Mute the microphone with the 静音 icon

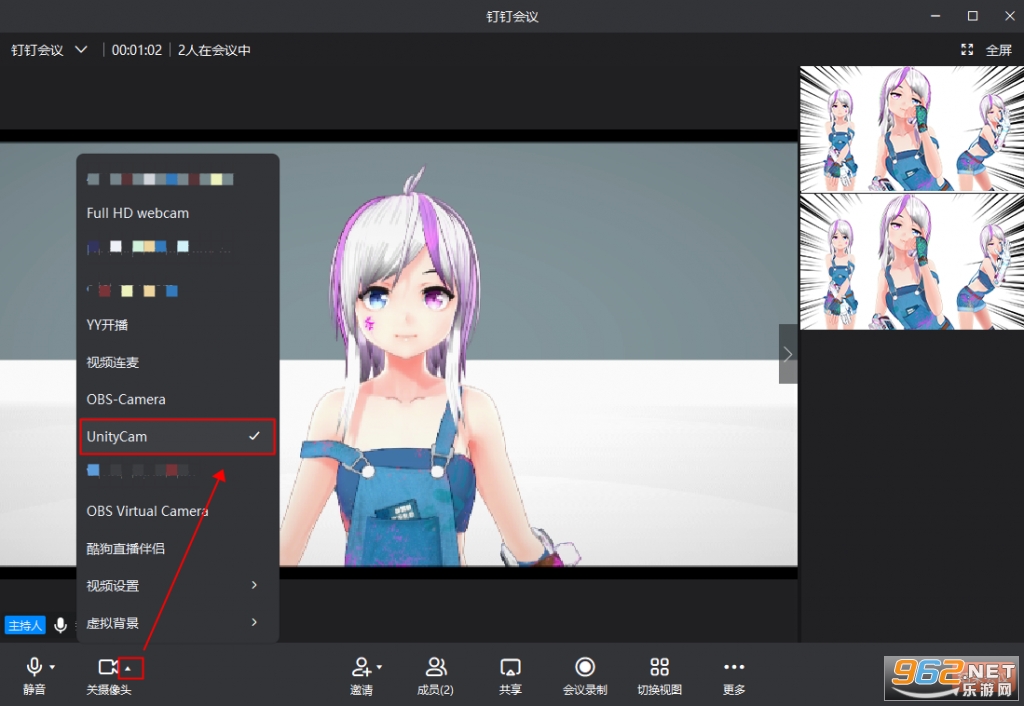point(34,667)
